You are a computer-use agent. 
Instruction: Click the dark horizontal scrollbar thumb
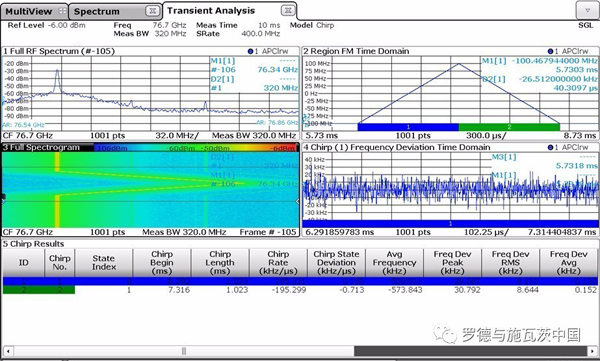tap(471, 351)
